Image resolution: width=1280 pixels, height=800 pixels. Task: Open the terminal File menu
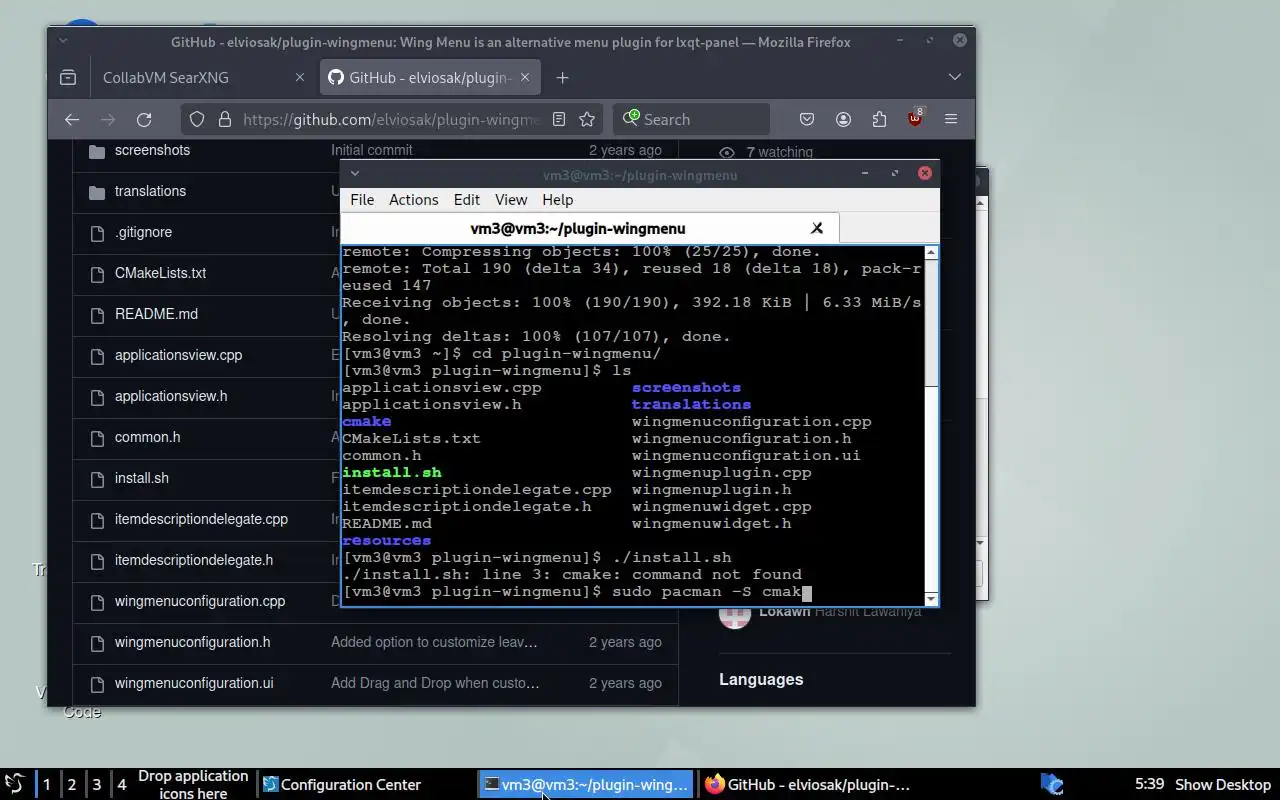pyautogui.click(x=362, y=200)
